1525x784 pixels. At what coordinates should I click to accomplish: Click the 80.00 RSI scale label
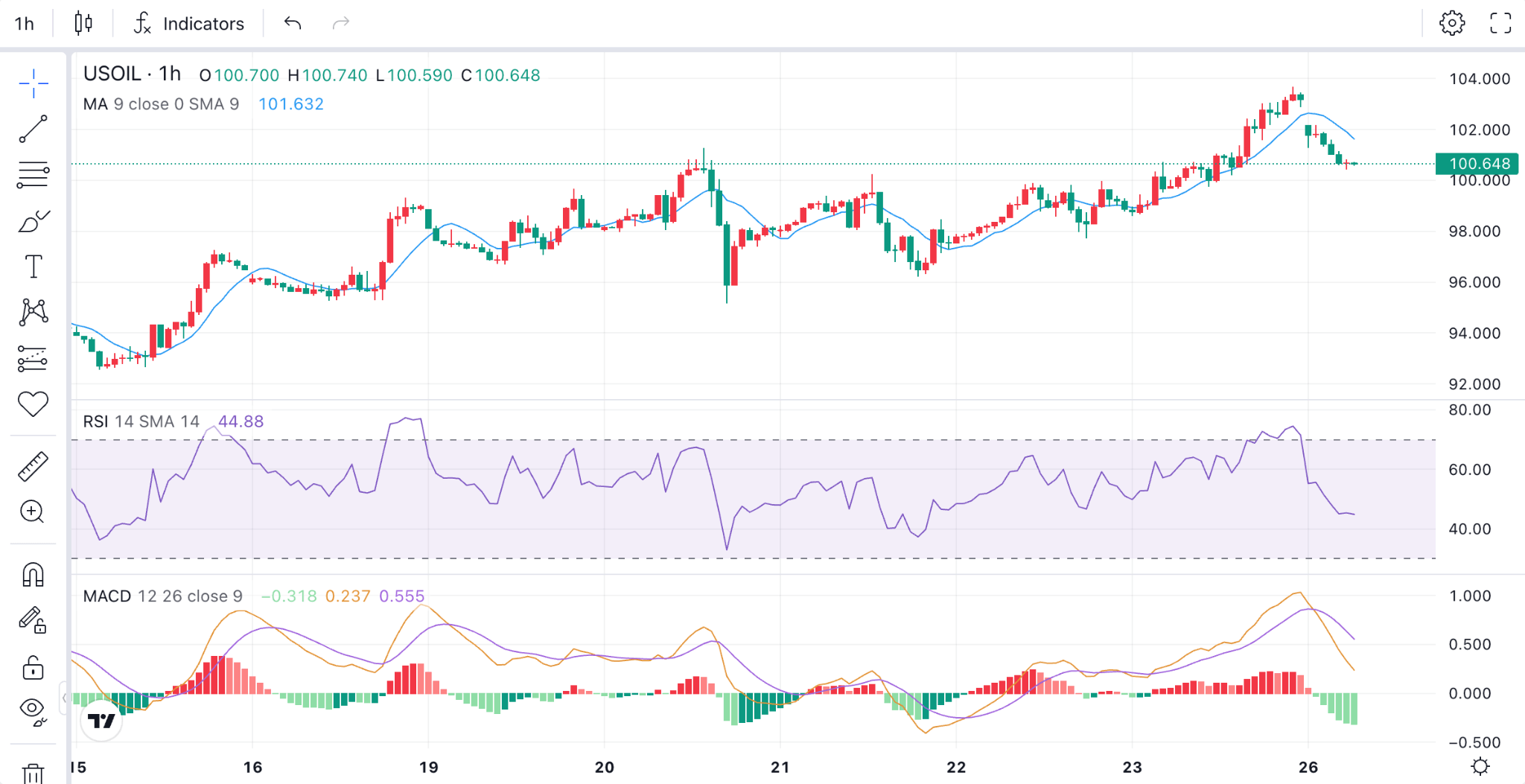point(1469,409)
